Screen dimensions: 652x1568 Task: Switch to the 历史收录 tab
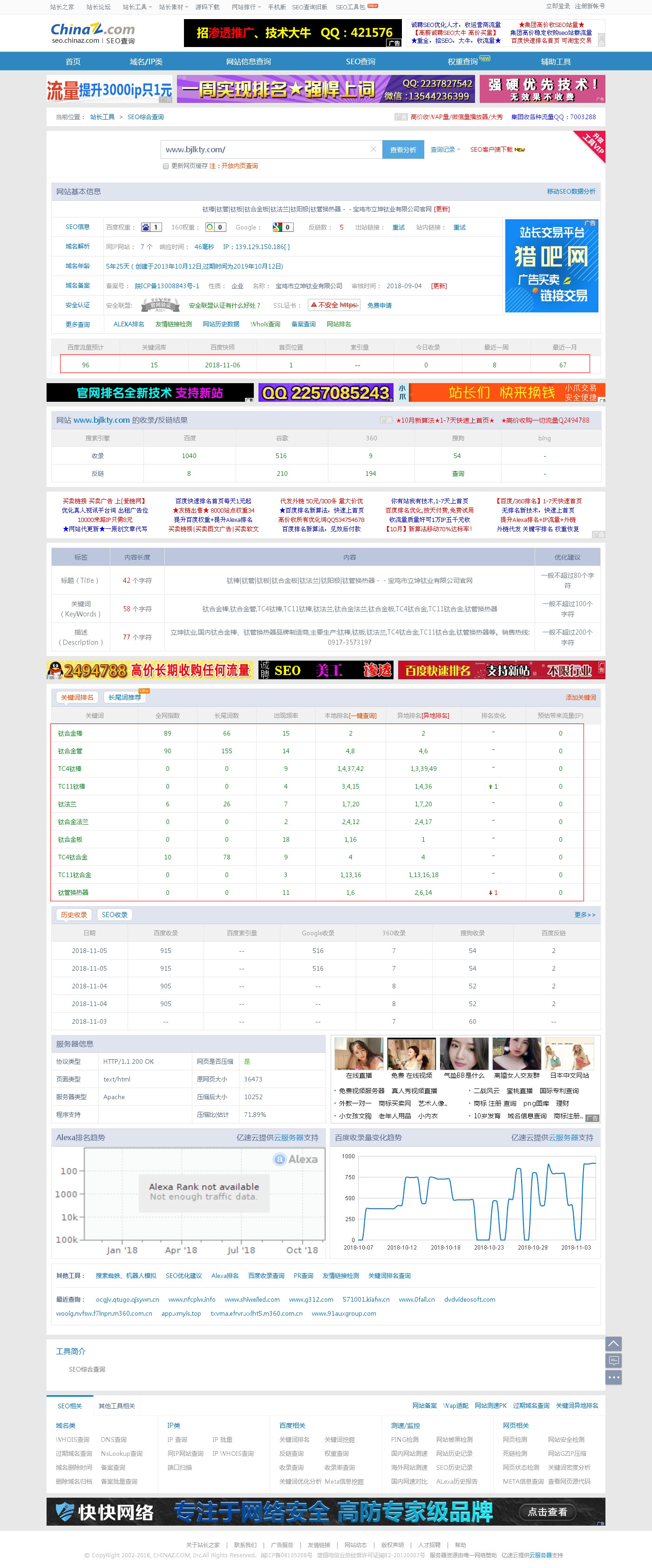(74, 915)
